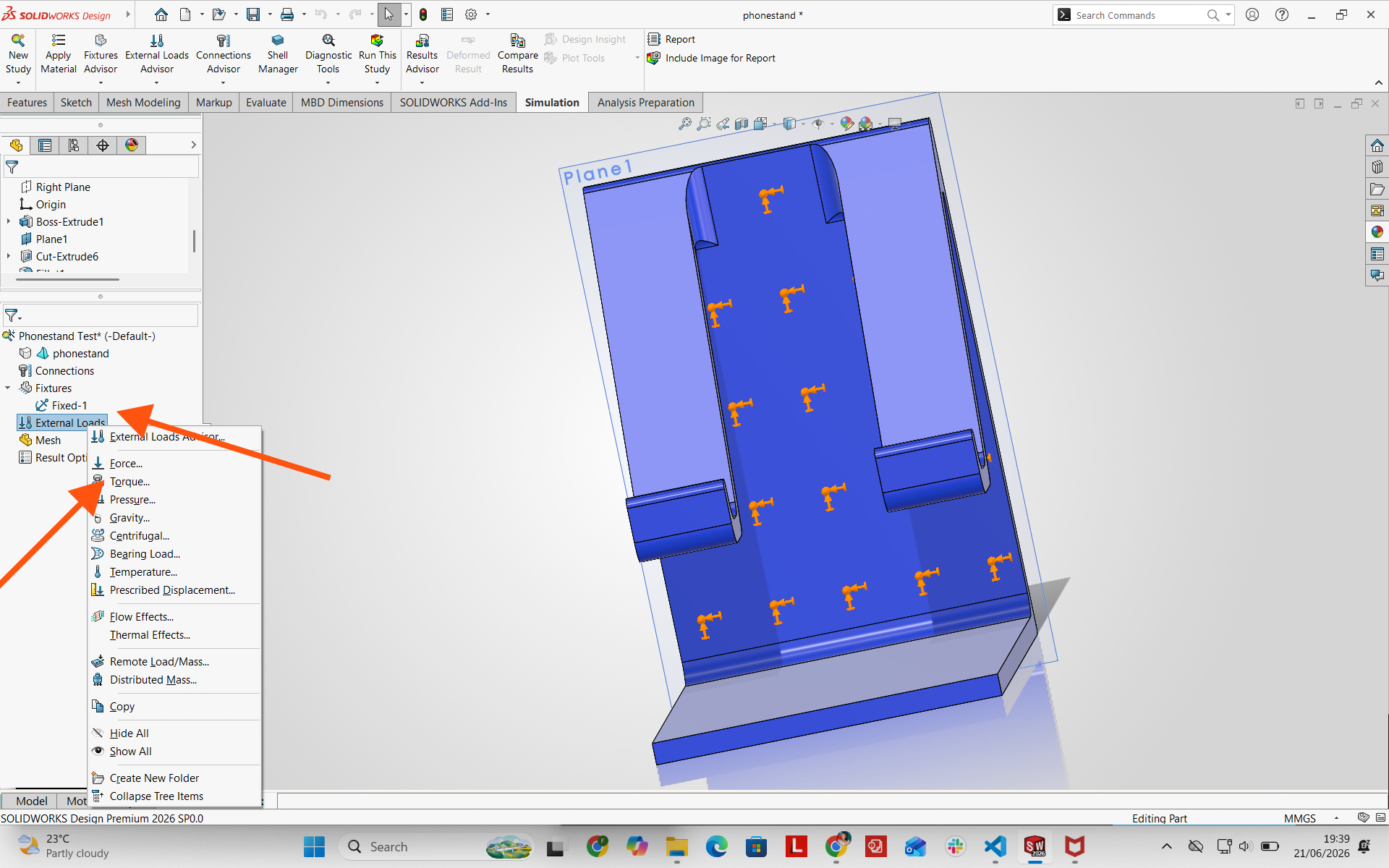
Task: Click the Save floppy disk icon
Action: point(253,14)
